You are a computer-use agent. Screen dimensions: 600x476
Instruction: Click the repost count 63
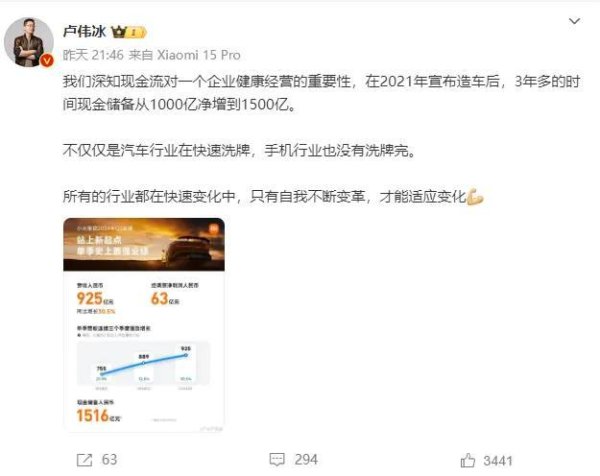pyautogui.click(x=109, y=460)
